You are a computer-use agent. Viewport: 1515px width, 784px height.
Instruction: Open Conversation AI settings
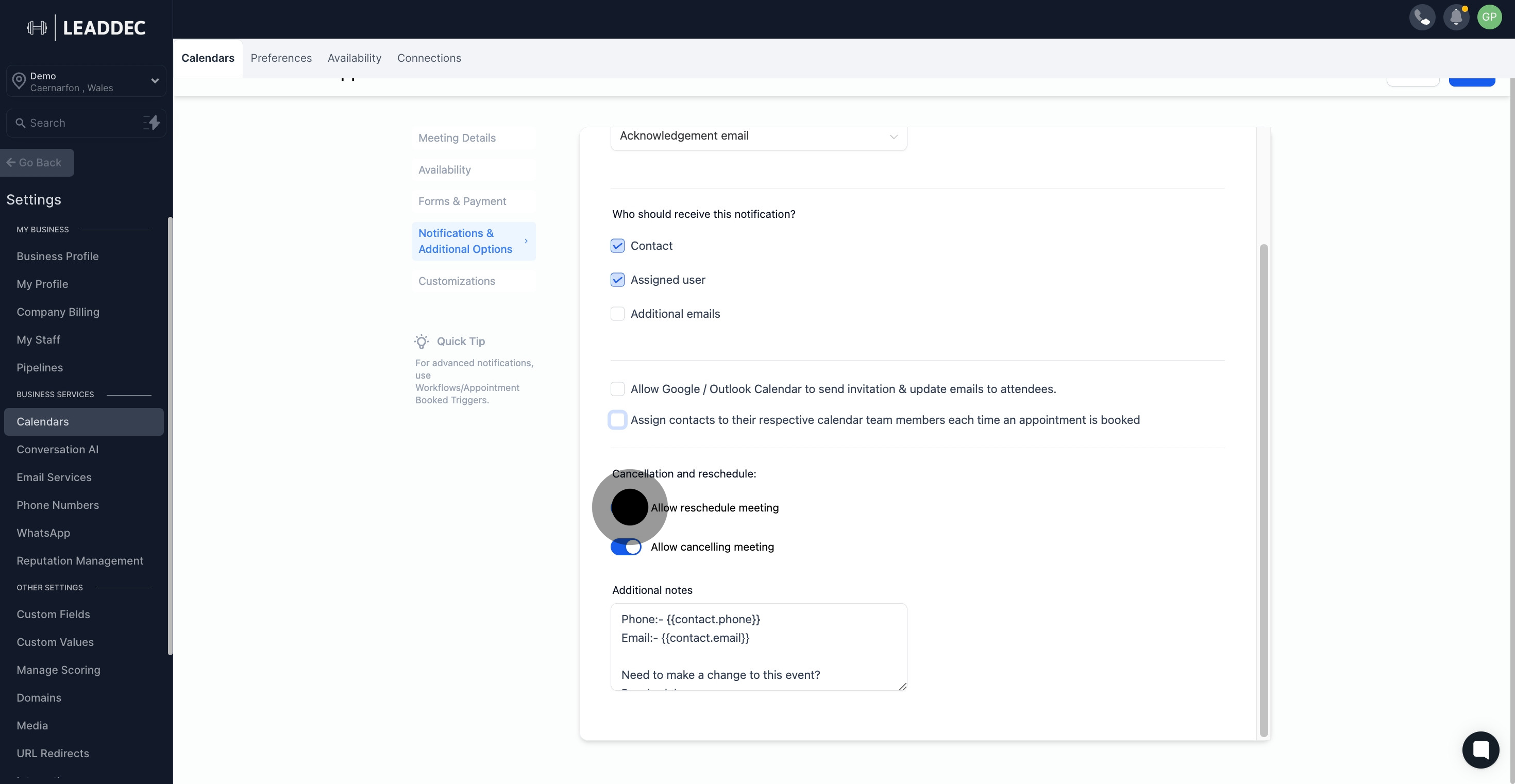point(58,450)
